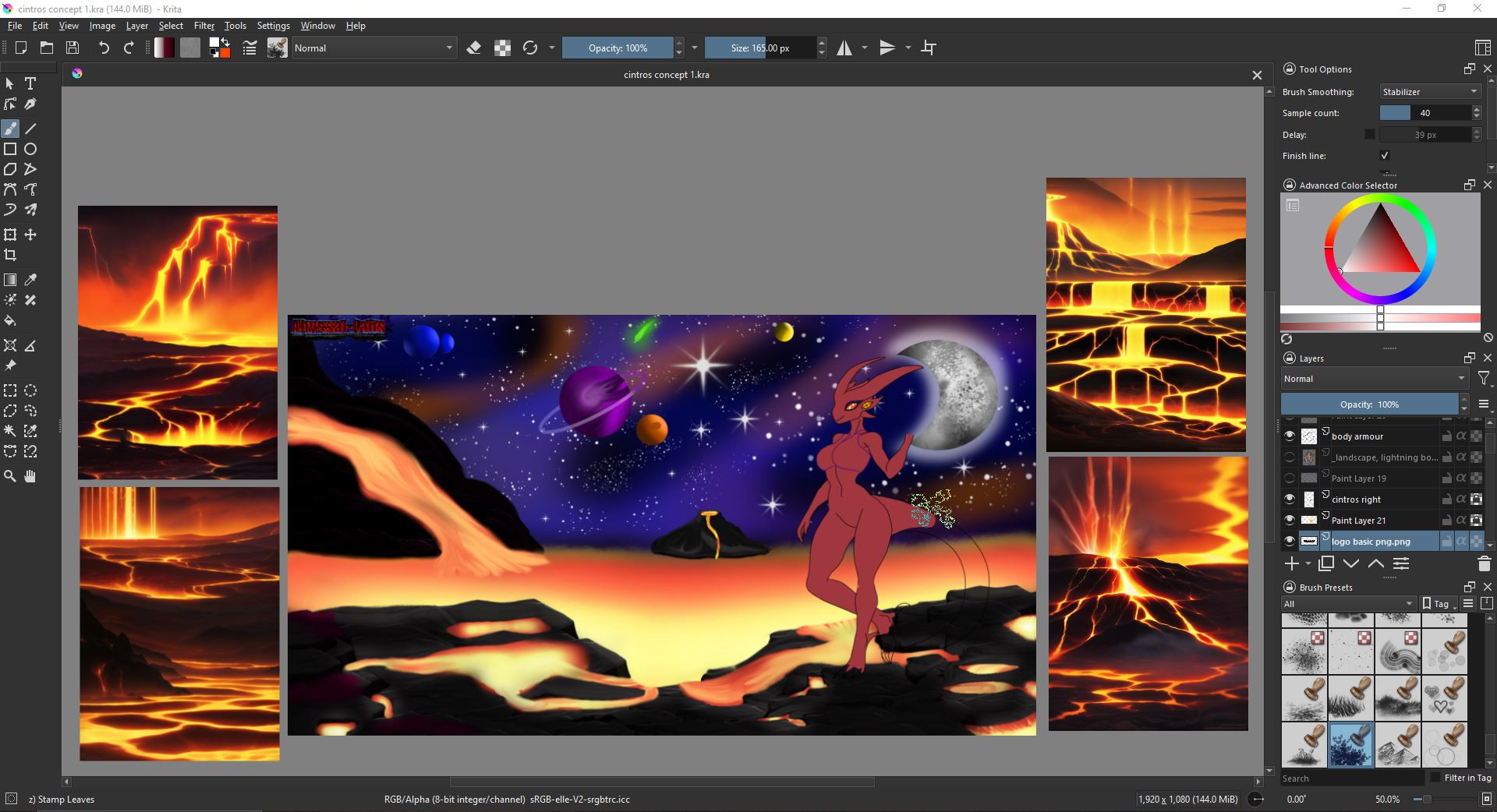The width and height of the screenshot is (1497, 812).
Task: Delete the selected layer trash icon
Action: coord(1484,563)
